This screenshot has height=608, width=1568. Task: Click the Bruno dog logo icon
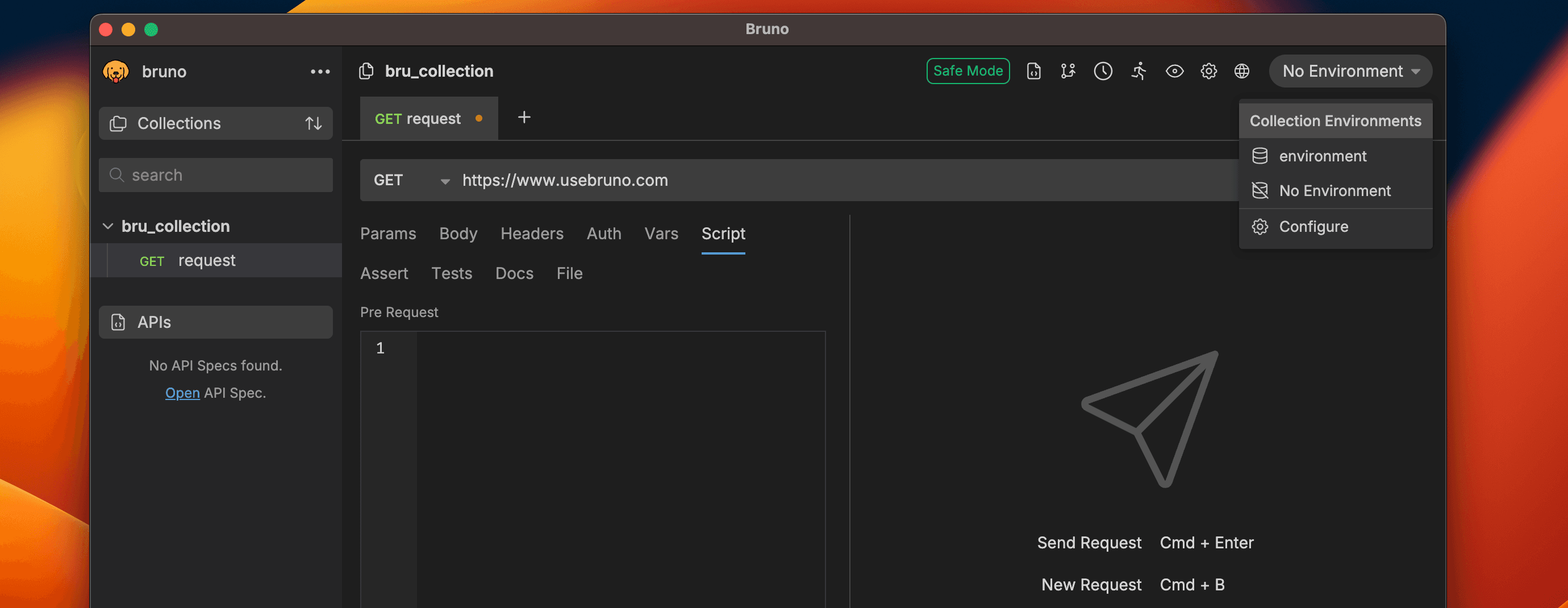(116, 71)
